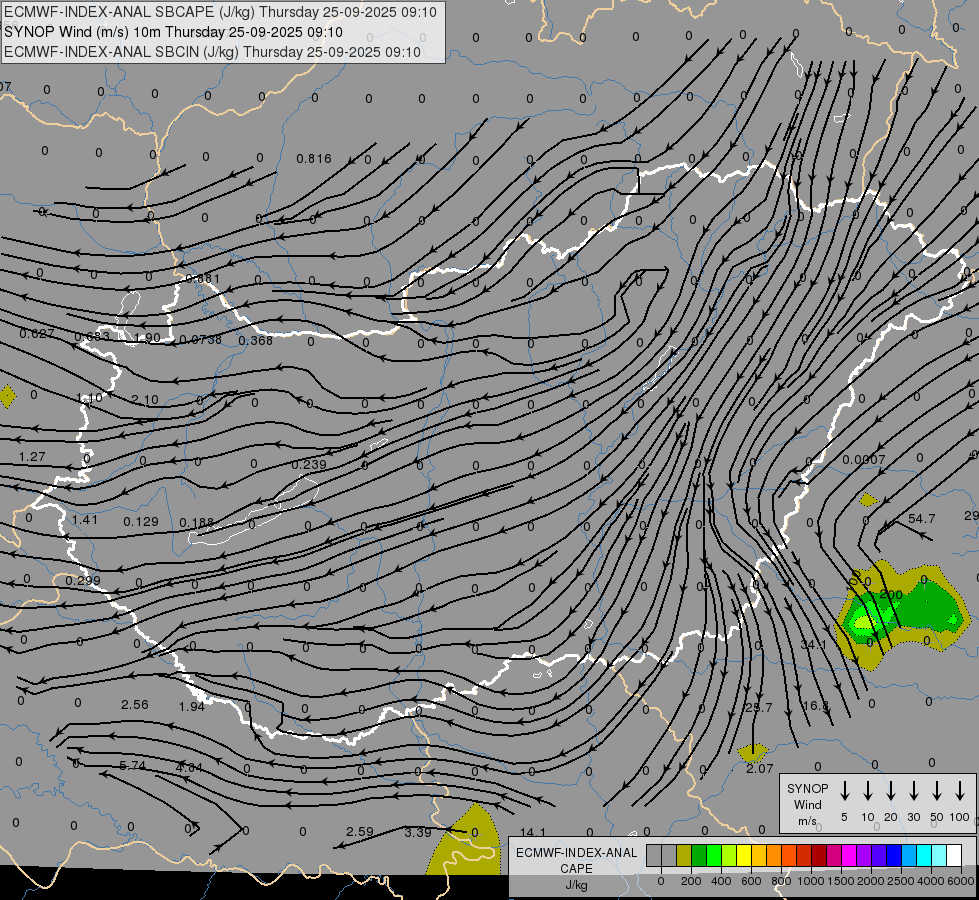Click the SYNOP Wind 10m title line
Image resolution: width=979 pixels, height=900 pixels.
pyautogui.click(x=173, y=32)
